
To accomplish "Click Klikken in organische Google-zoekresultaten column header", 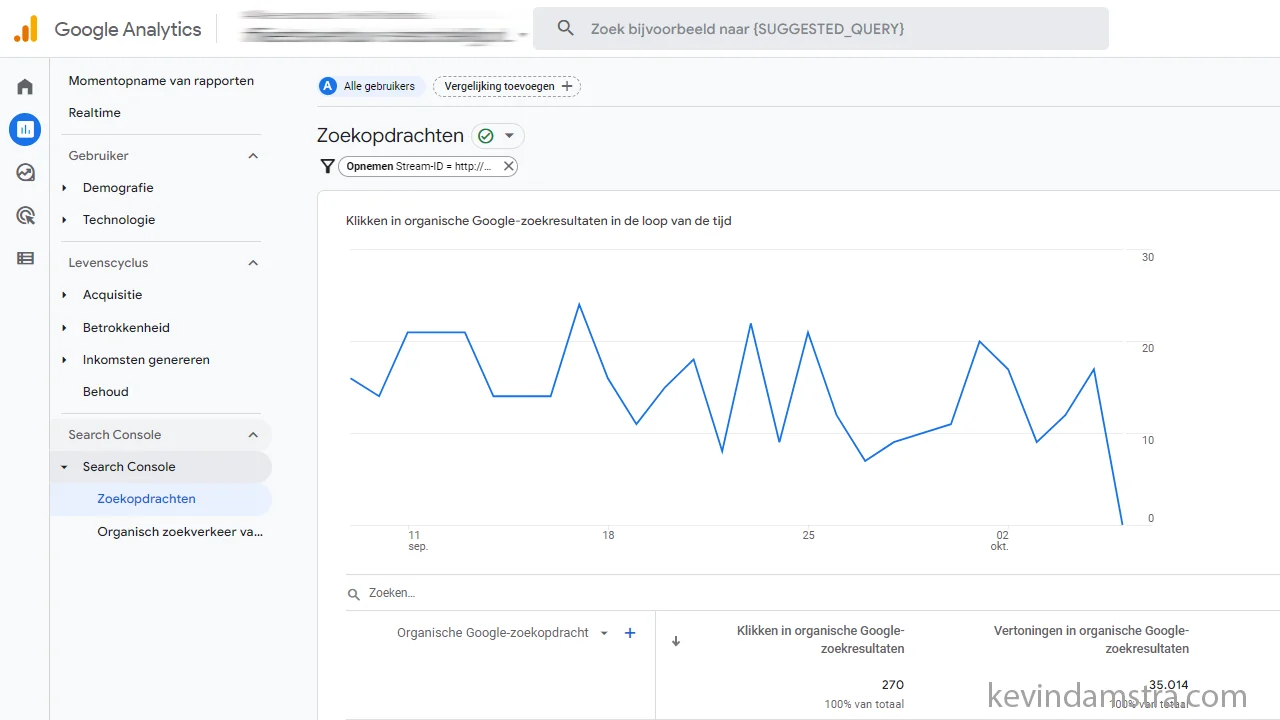I will (820, 640).
